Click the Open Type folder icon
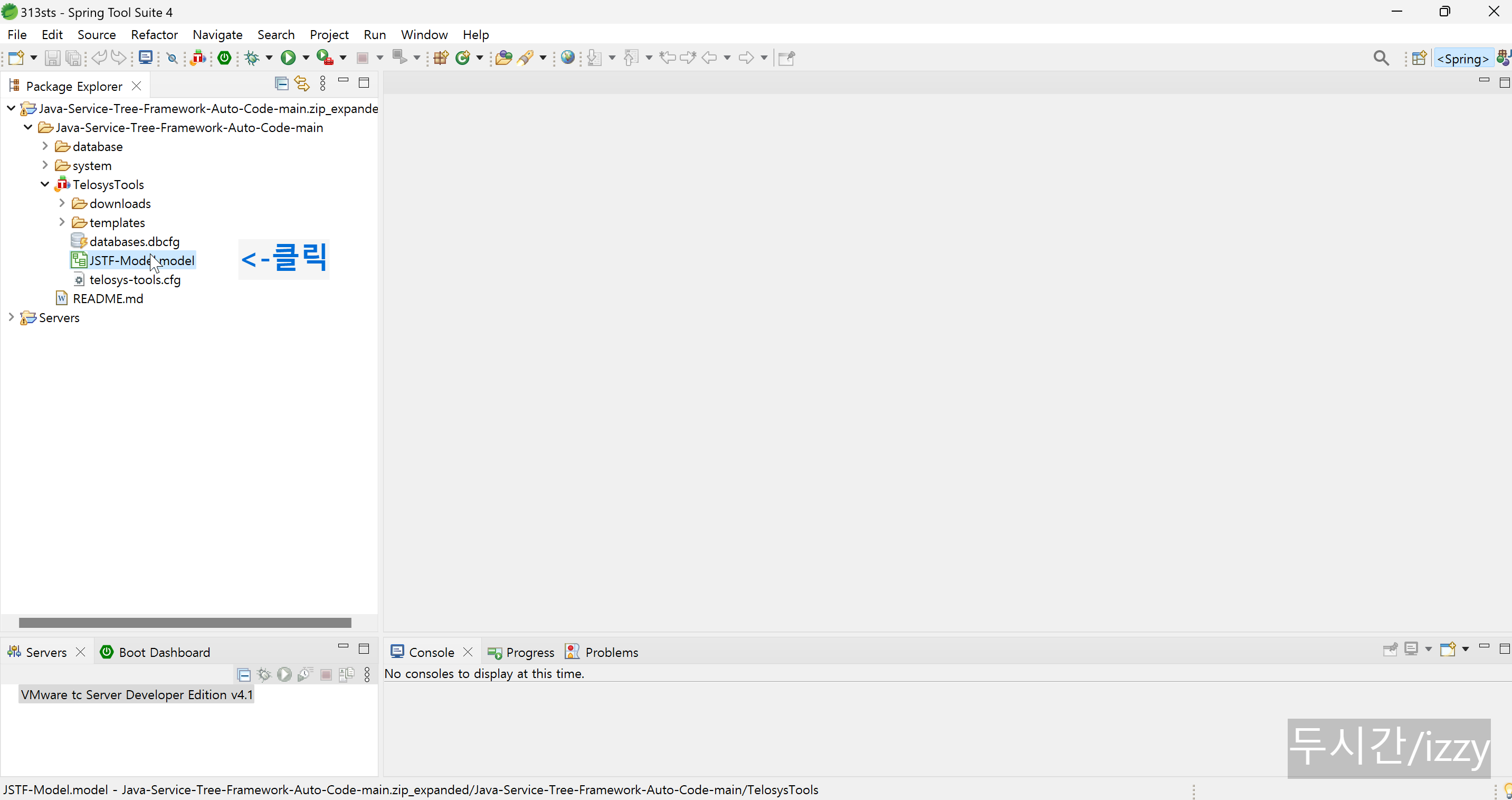Screen dimensions: 1512x800 pyautogui.click(x=503, y=58)
